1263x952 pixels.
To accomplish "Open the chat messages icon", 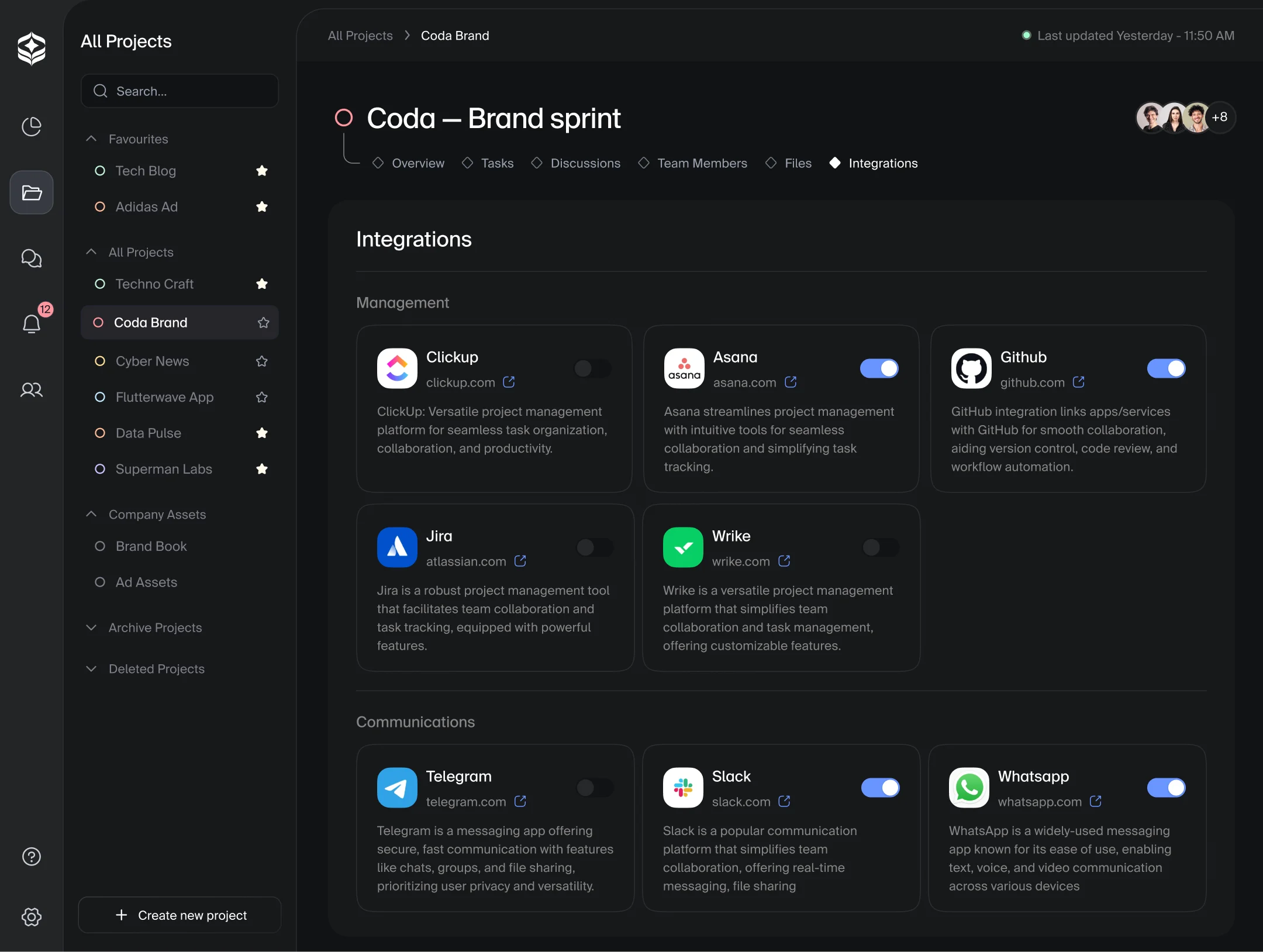I will [x=32, y=258].
